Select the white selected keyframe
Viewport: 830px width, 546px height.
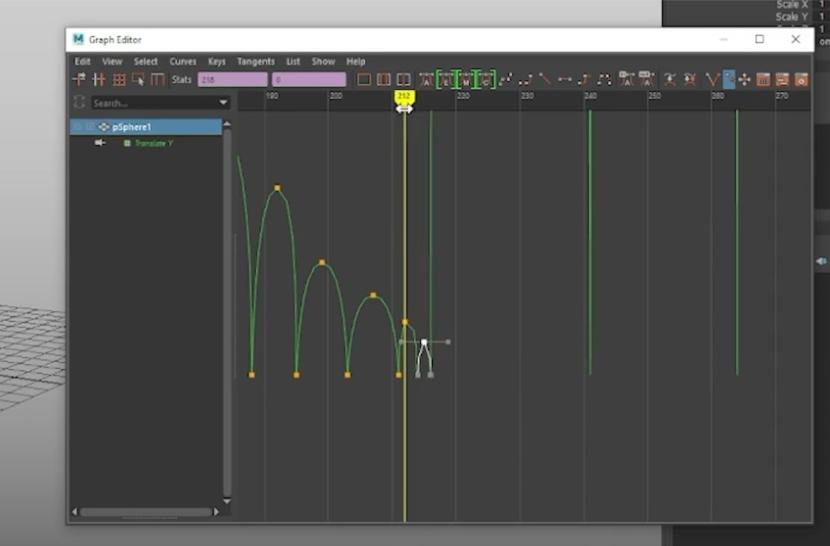(x=424, y=343)
